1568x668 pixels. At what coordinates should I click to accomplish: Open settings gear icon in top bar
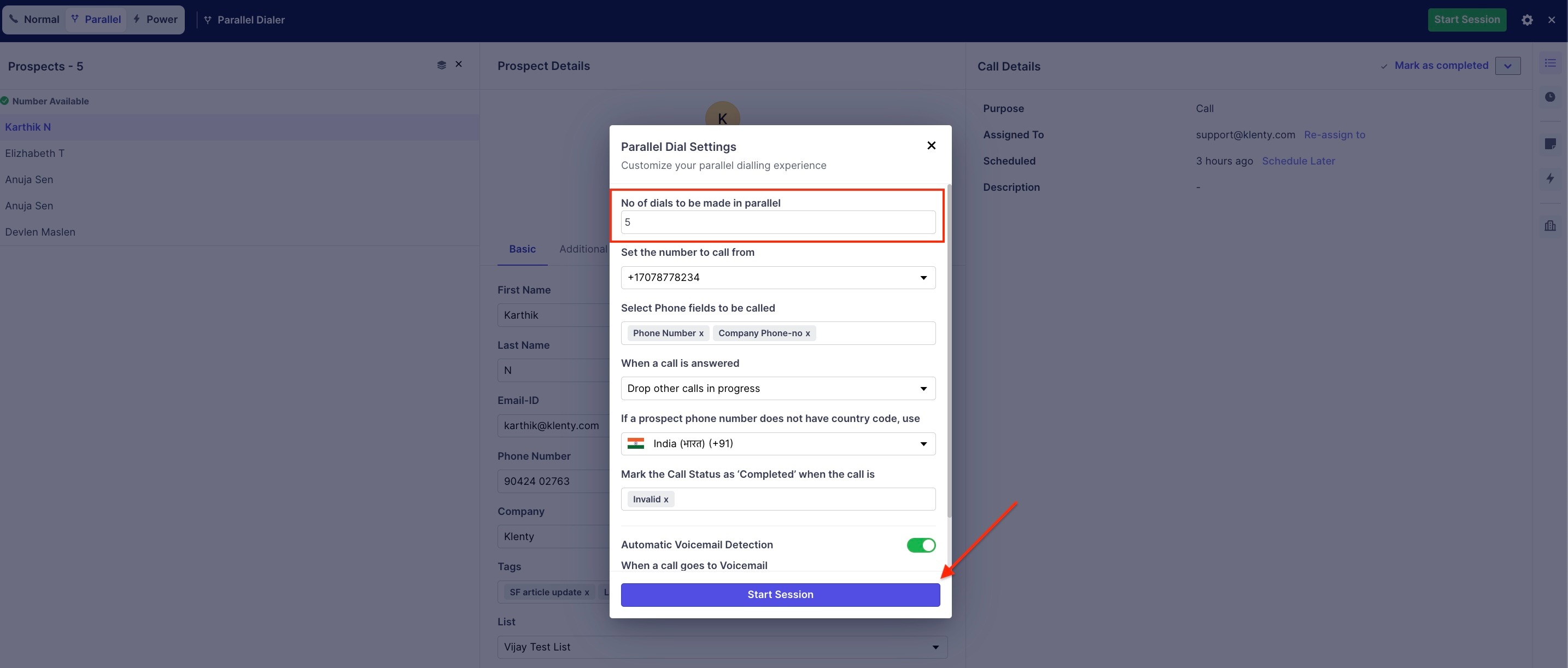point(1526,20)
